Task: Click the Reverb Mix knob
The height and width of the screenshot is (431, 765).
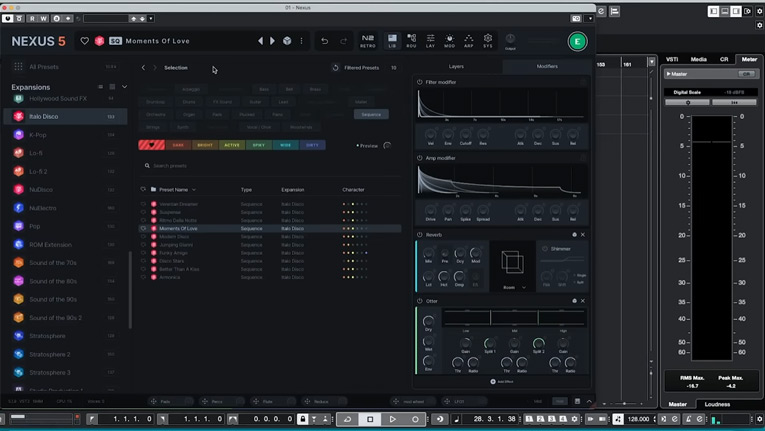Action: click(428, 253)
